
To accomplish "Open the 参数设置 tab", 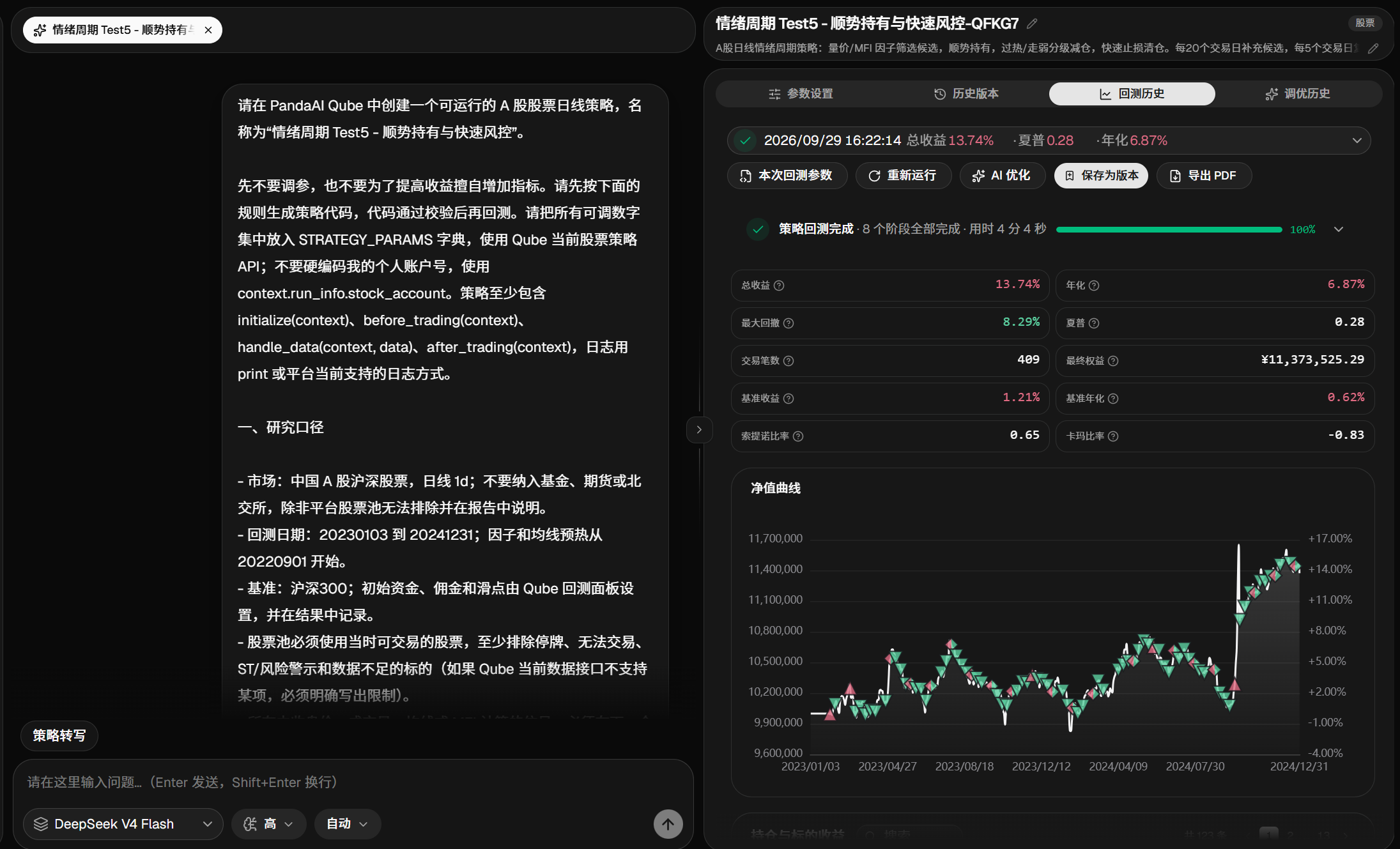I will (801, 94).
